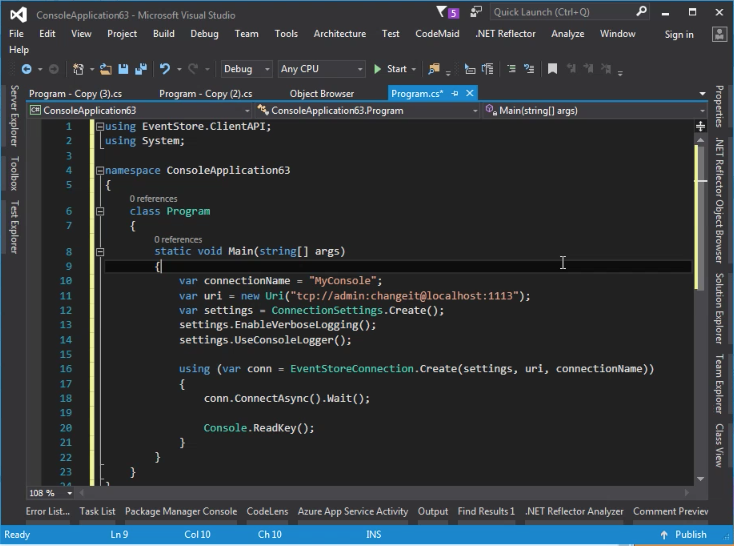
Task: Open the document tabs overflow dropdown
Action: (702, 94)
